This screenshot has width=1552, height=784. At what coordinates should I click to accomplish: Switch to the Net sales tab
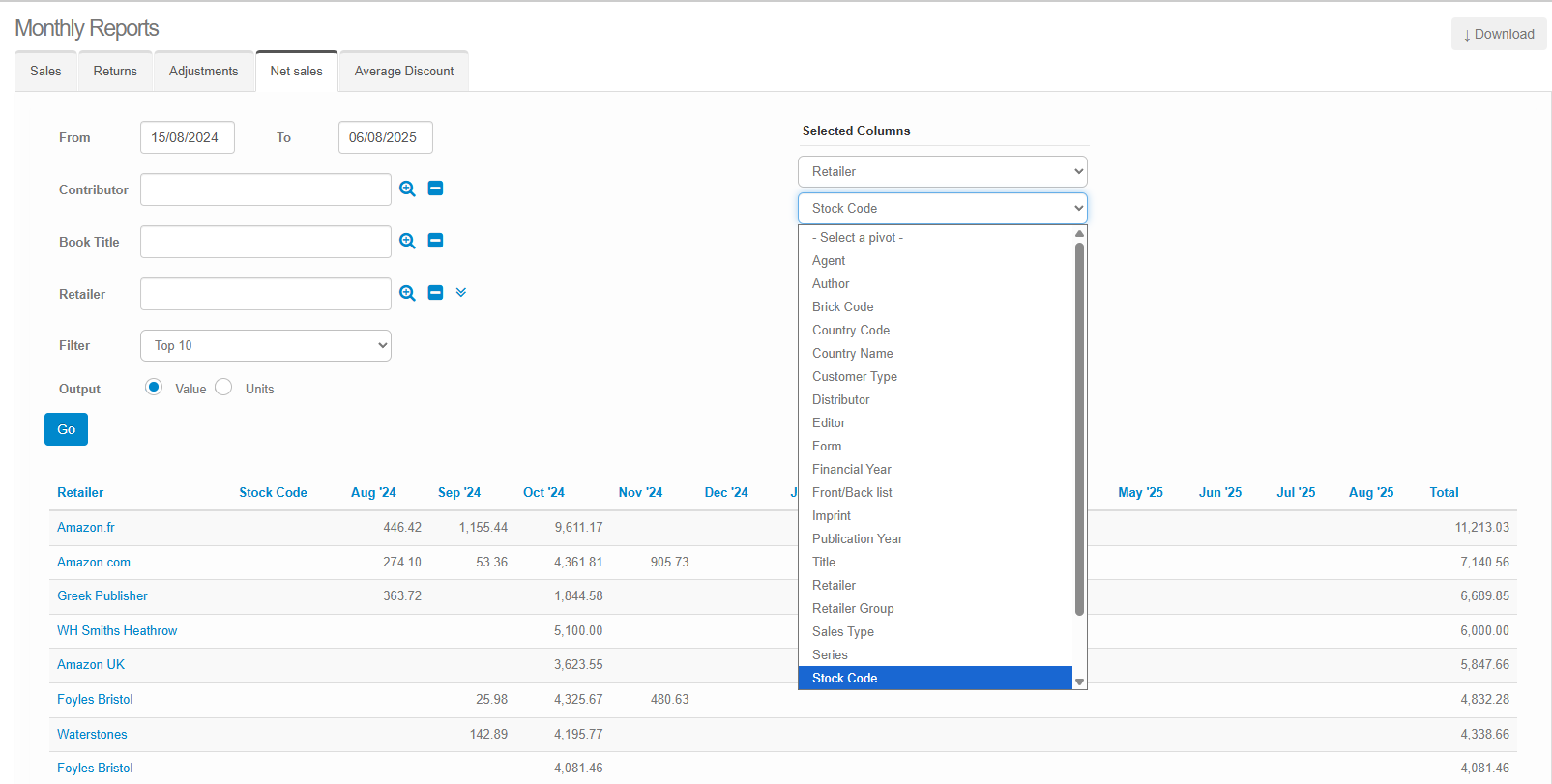297,71
